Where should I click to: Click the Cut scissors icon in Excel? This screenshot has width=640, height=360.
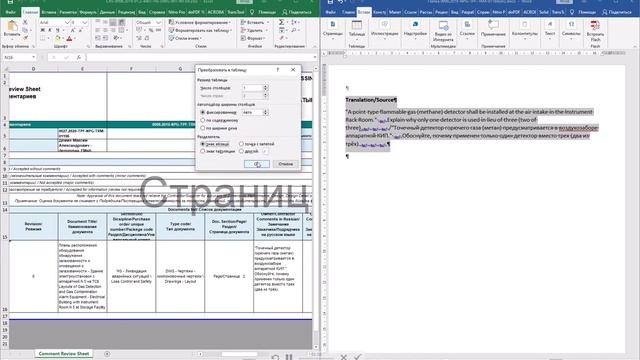25,22
